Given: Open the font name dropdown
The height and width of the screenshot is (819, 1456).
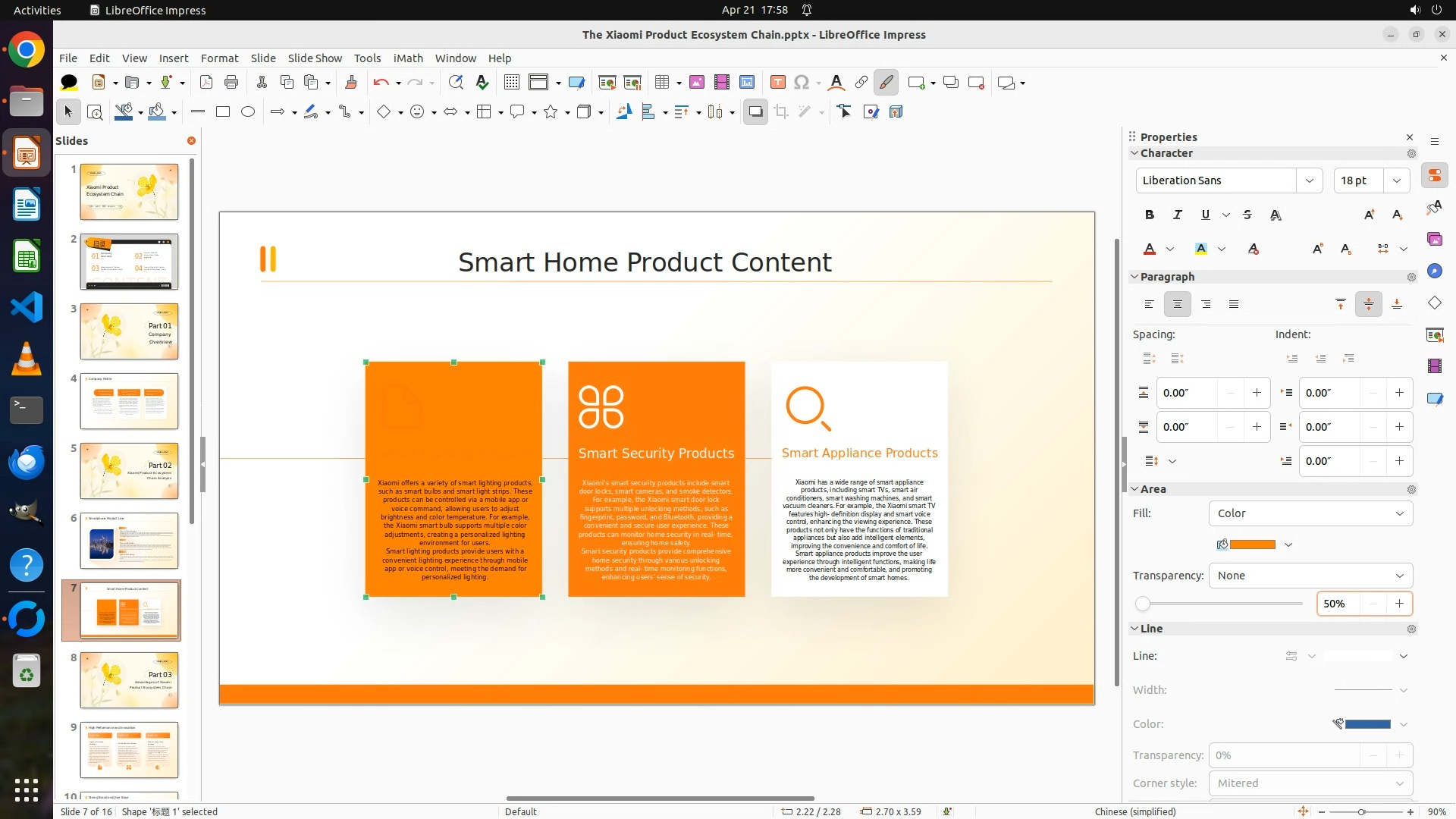Looking at the screenshot, I should pos(1309,180).
